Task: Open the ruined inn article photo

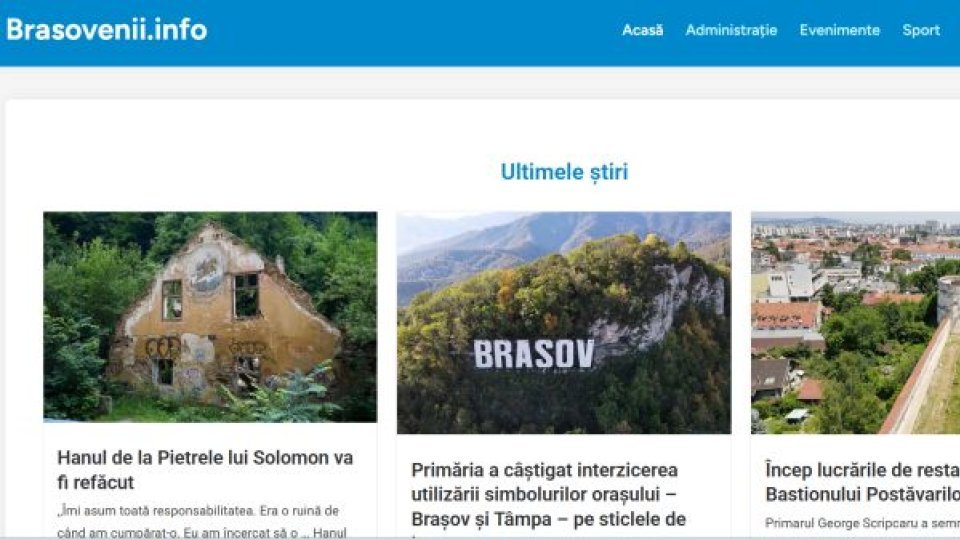Action: (x=210, y=317)
